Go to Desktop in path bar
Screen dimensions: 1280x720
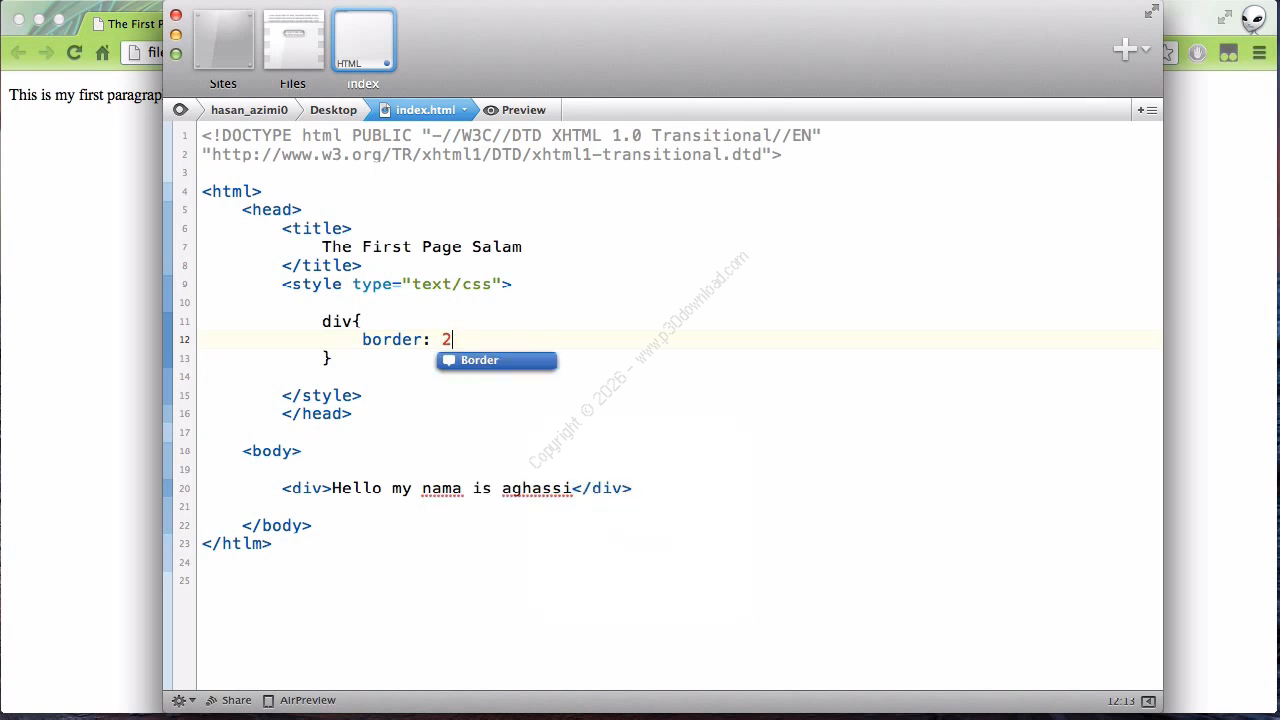pyautogui.click(x=333, y=110)
